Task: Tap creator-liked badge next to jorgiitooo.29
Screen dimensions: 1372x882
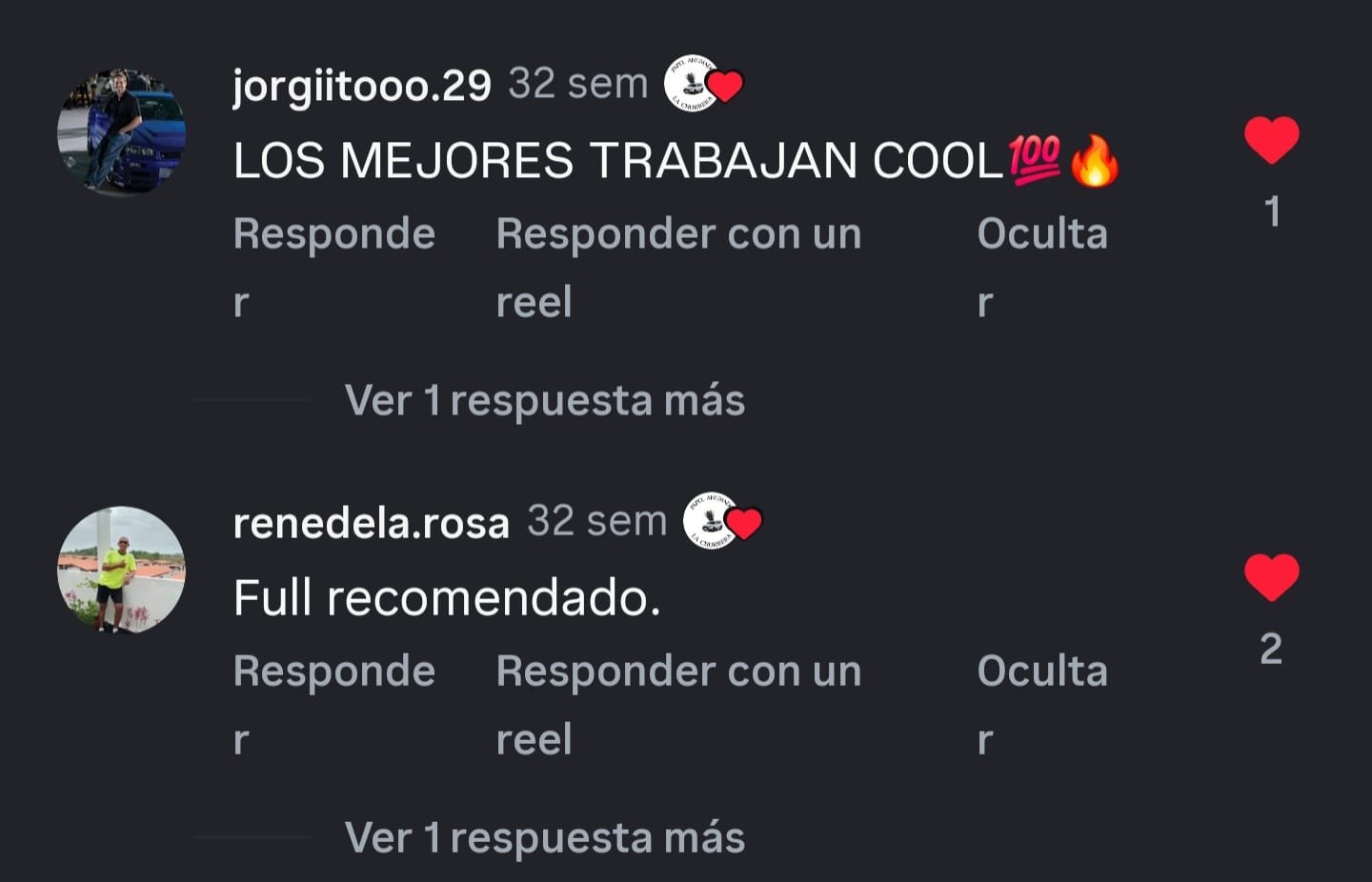Action: [x=703, y=84]
